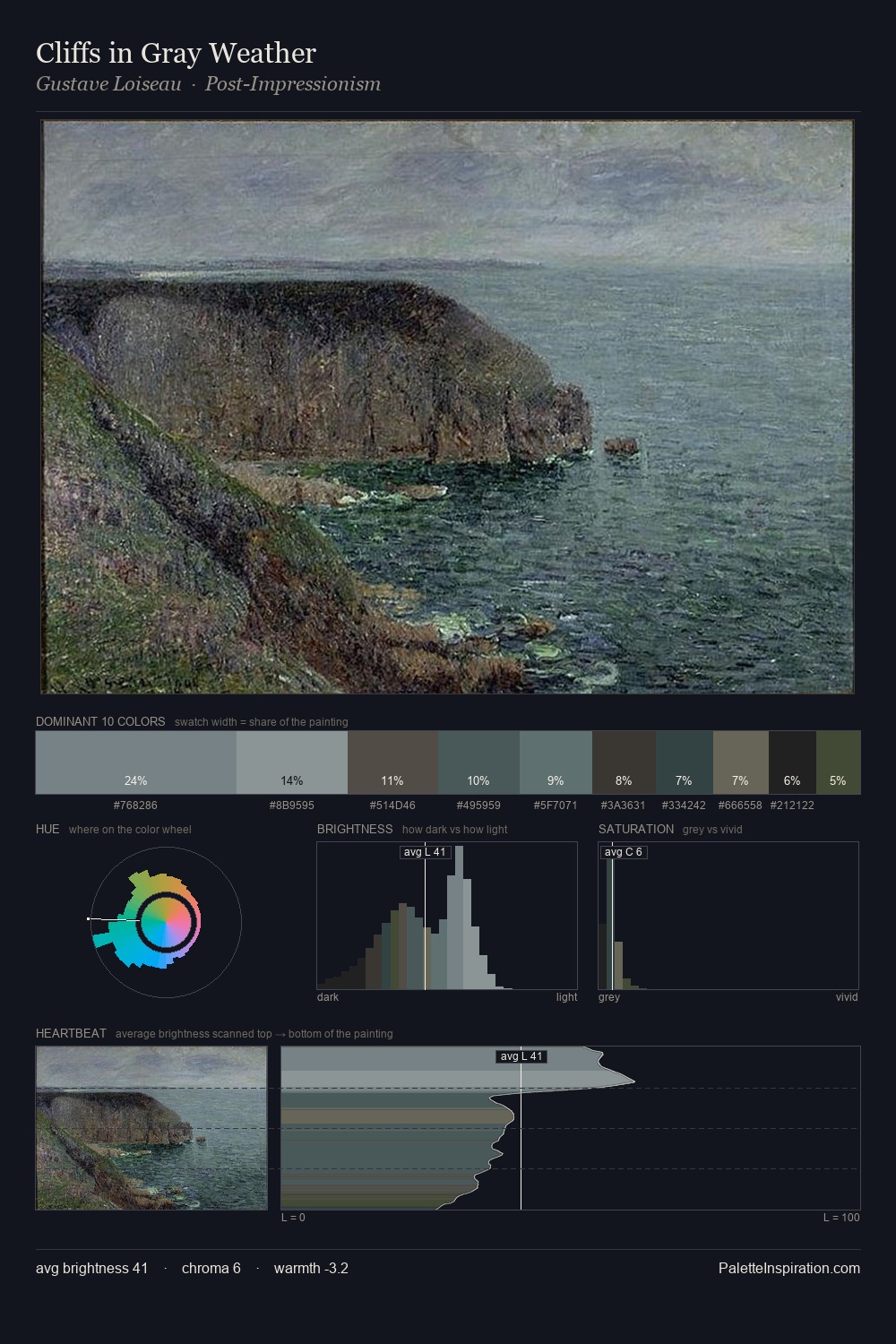Viewport: 896px width, 1344px height.
Task: Select the 14% light gray swatch
Action: point(292,762)
